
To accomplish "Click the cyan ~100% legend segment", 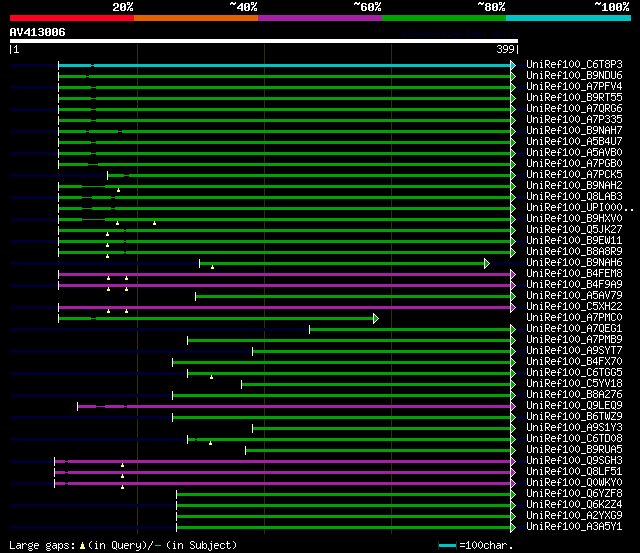I will click(x=568, y=18).
